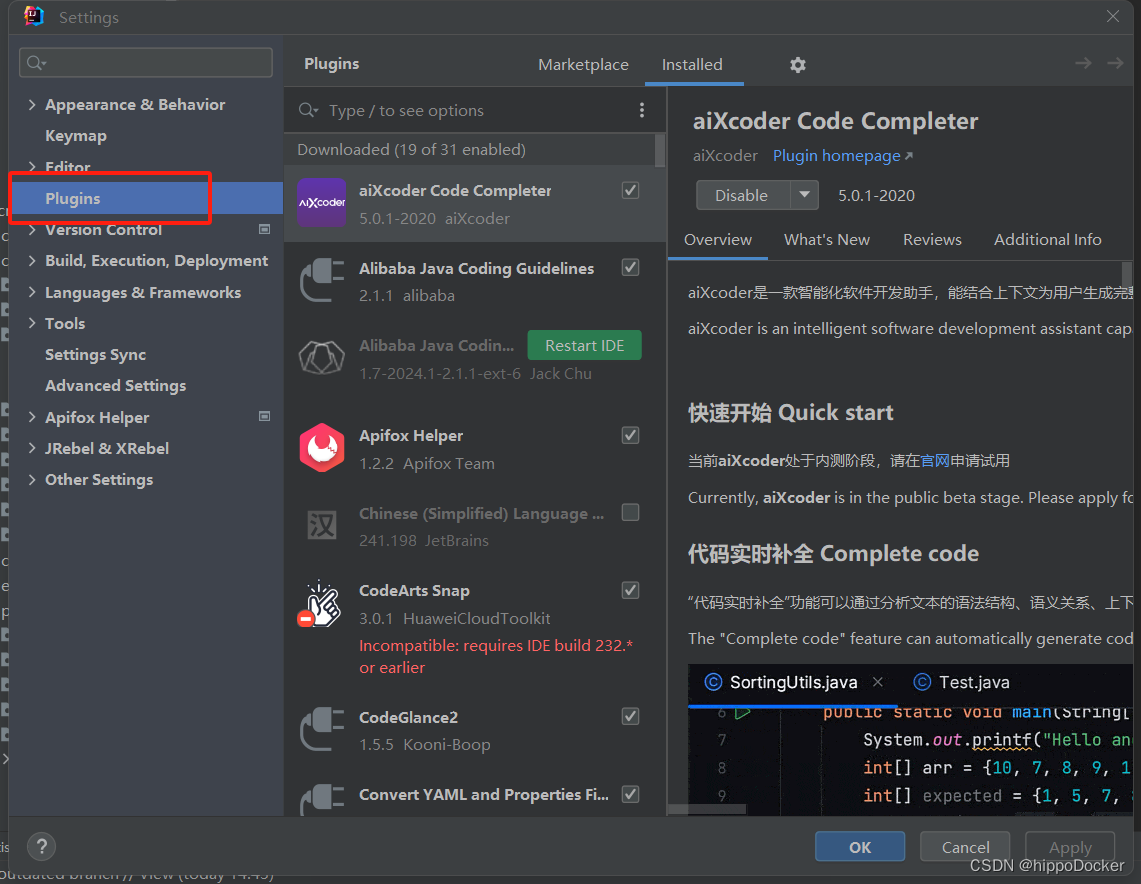1141x884 pixels.
Task: Click the forward navigation arrow
Action: tap(1115, 63)
